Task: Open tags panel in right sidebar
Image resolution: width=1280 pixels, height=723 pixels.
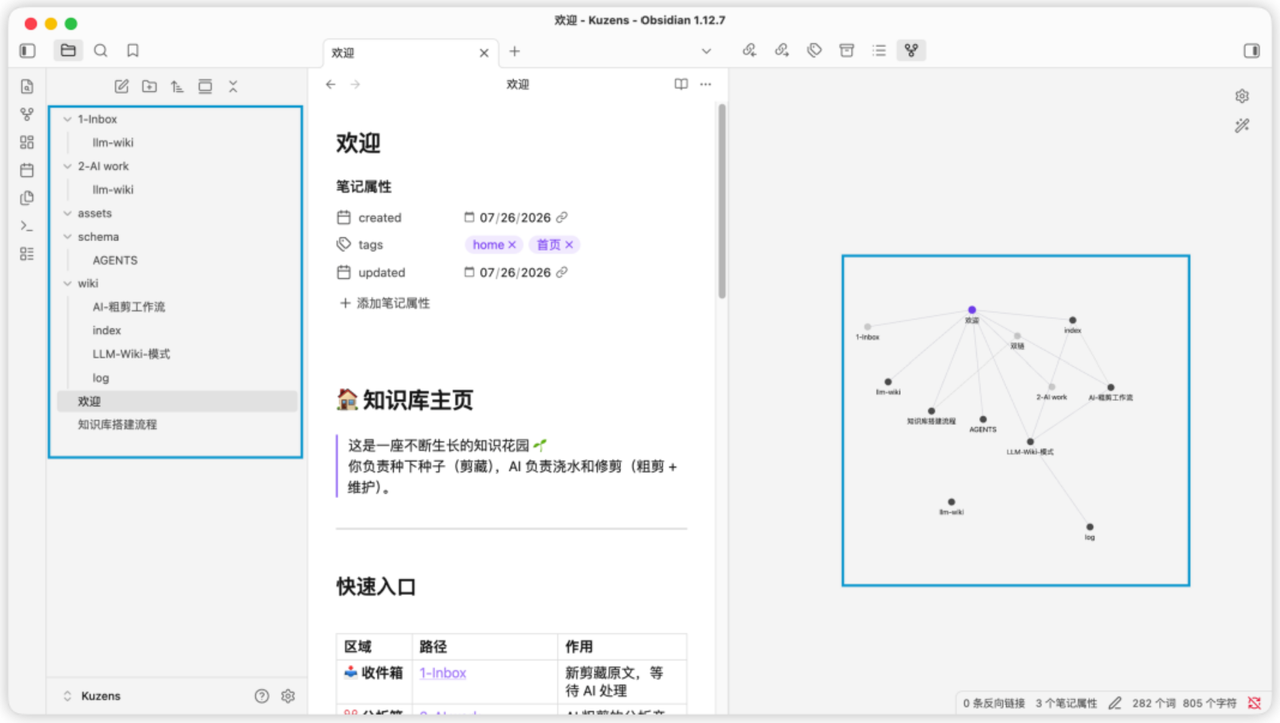Action: tap(814, 50)
